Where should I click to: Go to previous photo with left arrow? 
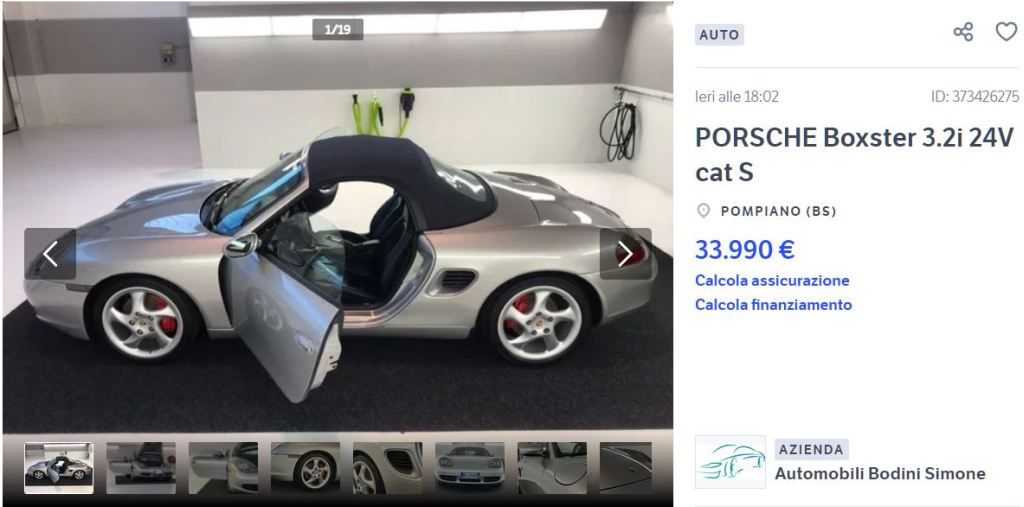click(x=50, y=254)
